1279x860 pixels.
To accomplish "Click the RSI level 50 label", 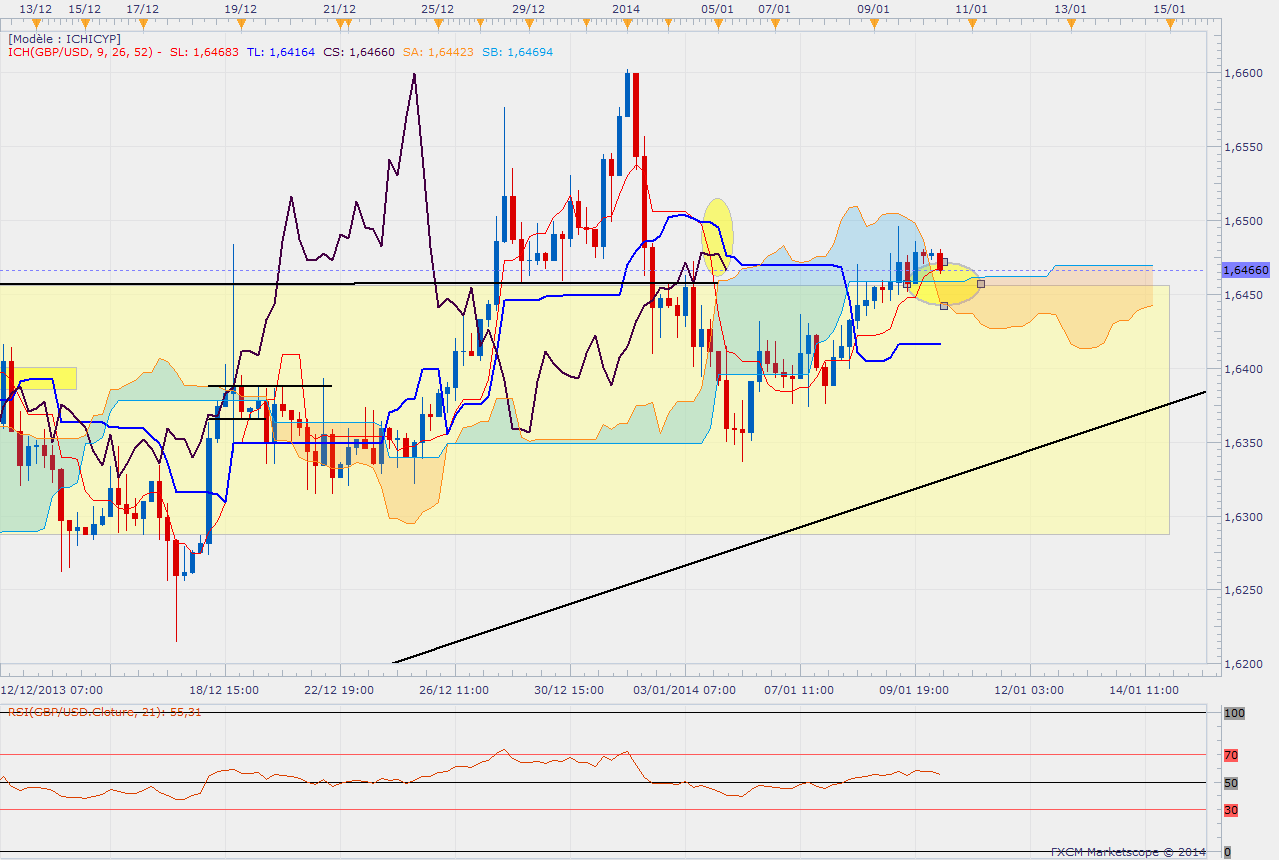I will tap(1231, 782).
